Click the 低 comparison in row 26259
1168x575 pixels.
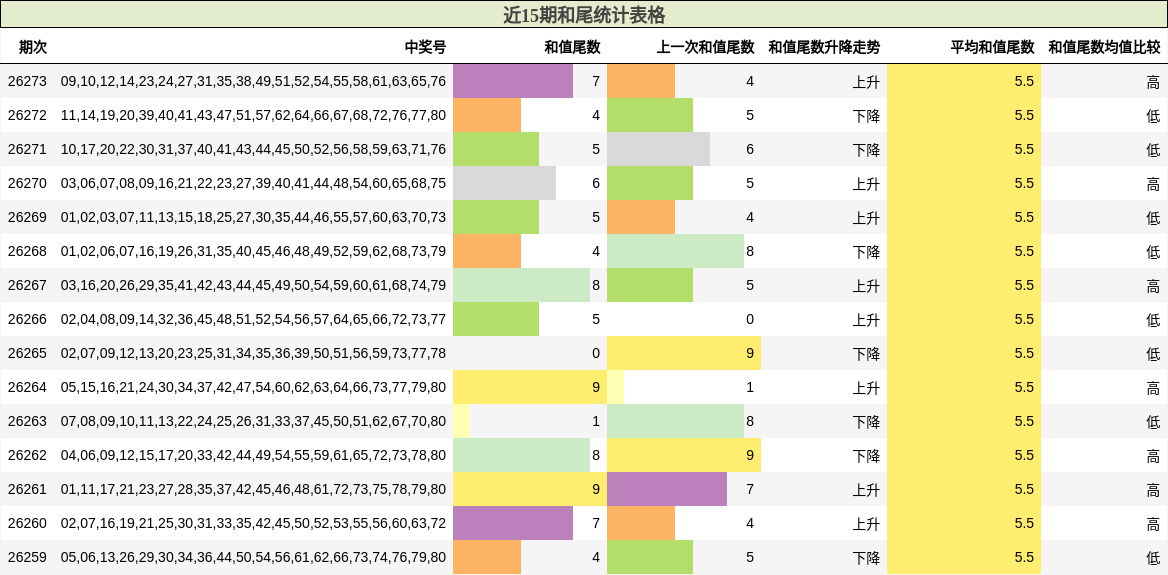1153,558
